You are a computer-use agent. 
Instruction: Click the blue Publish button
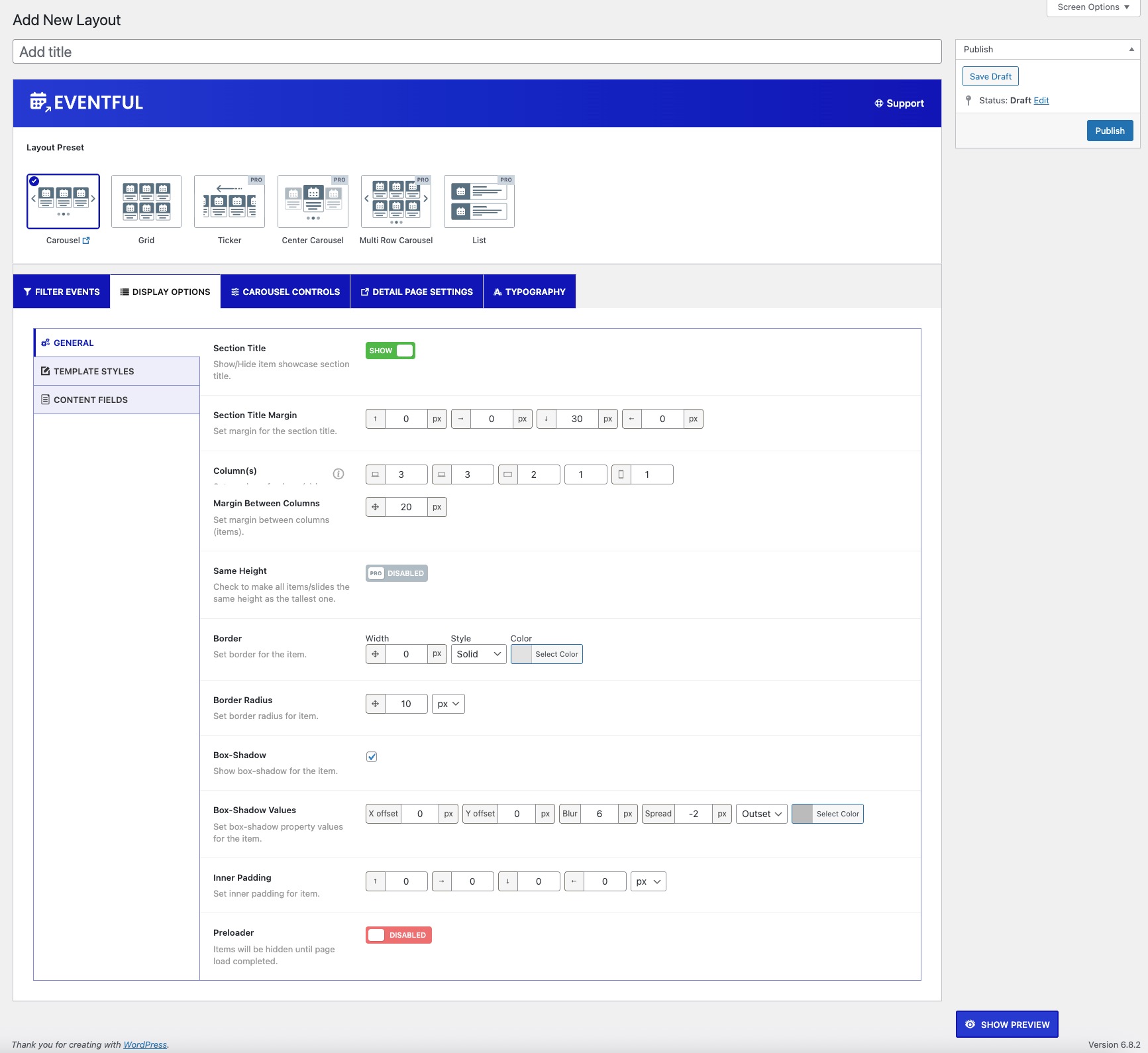(x=1110, y=131)
